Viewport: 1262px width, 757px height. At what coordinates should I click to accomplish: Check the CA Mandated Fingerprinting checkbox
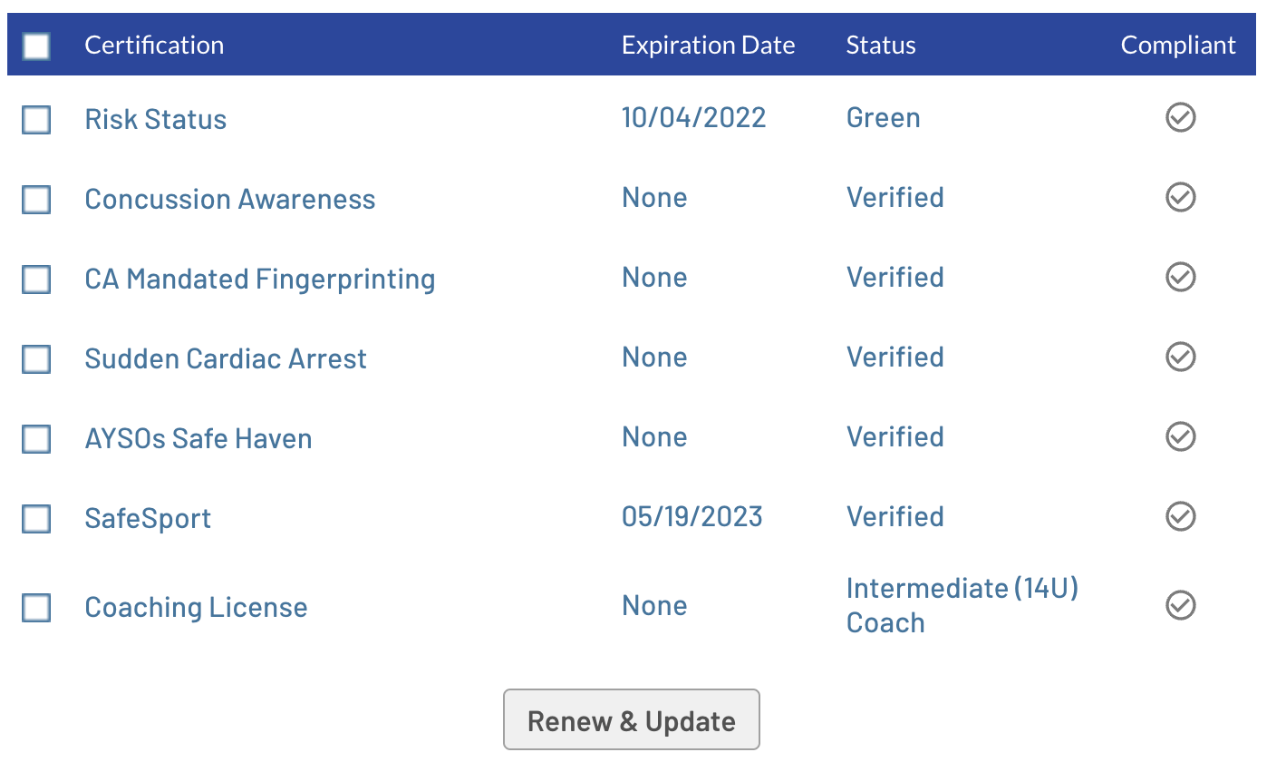coord(37,280)
